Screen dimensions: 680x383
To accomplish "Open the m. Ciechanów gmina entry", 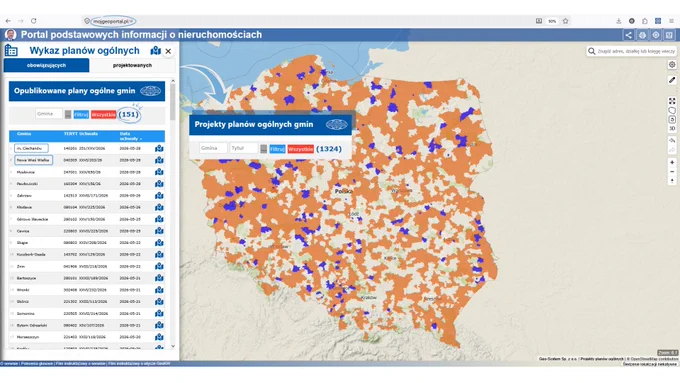I will pyautogui.click(x=31, y=148).
